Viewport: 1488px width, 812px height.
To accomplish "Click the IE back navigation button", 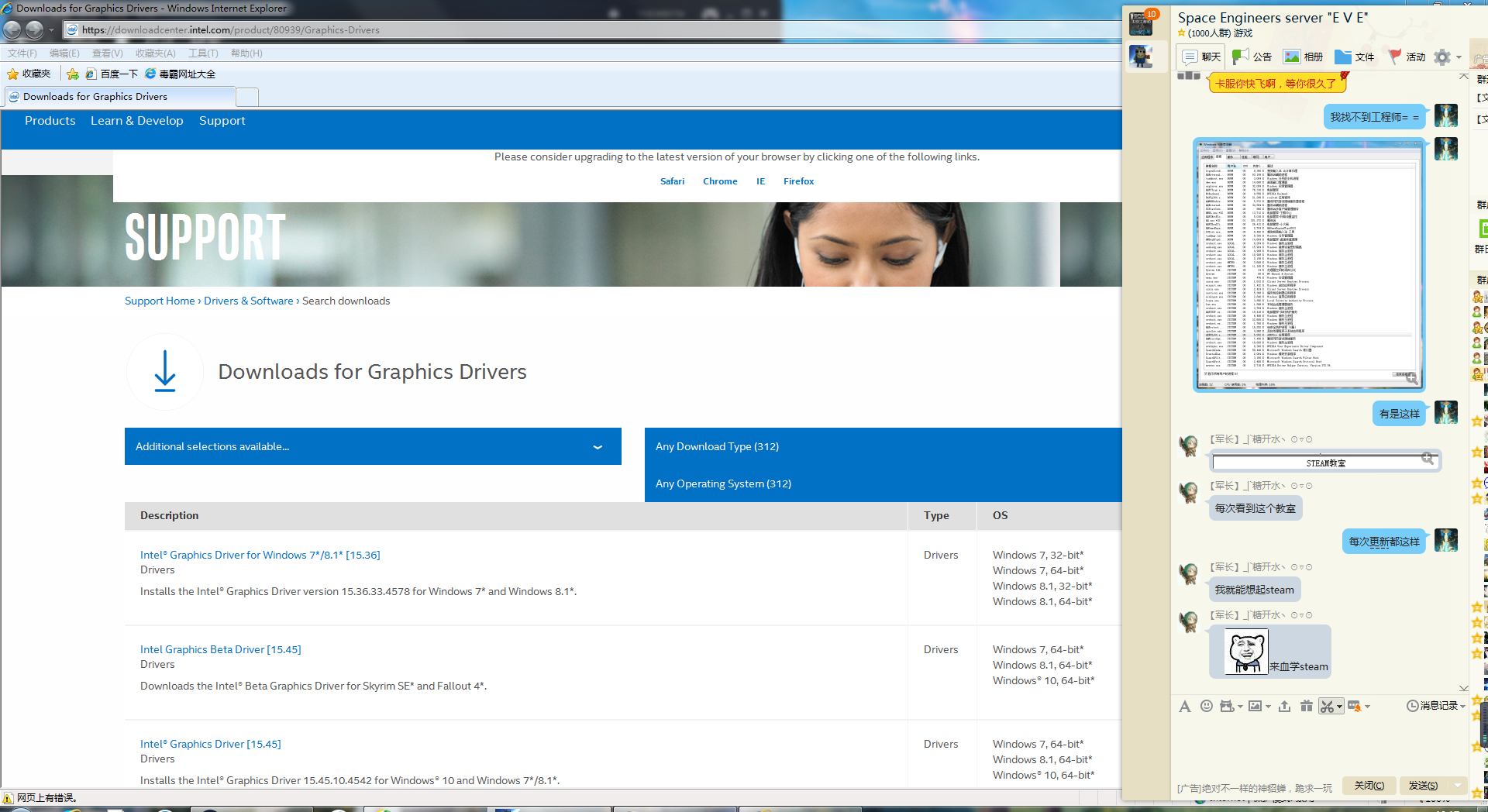I will click(x=12, y=30).
